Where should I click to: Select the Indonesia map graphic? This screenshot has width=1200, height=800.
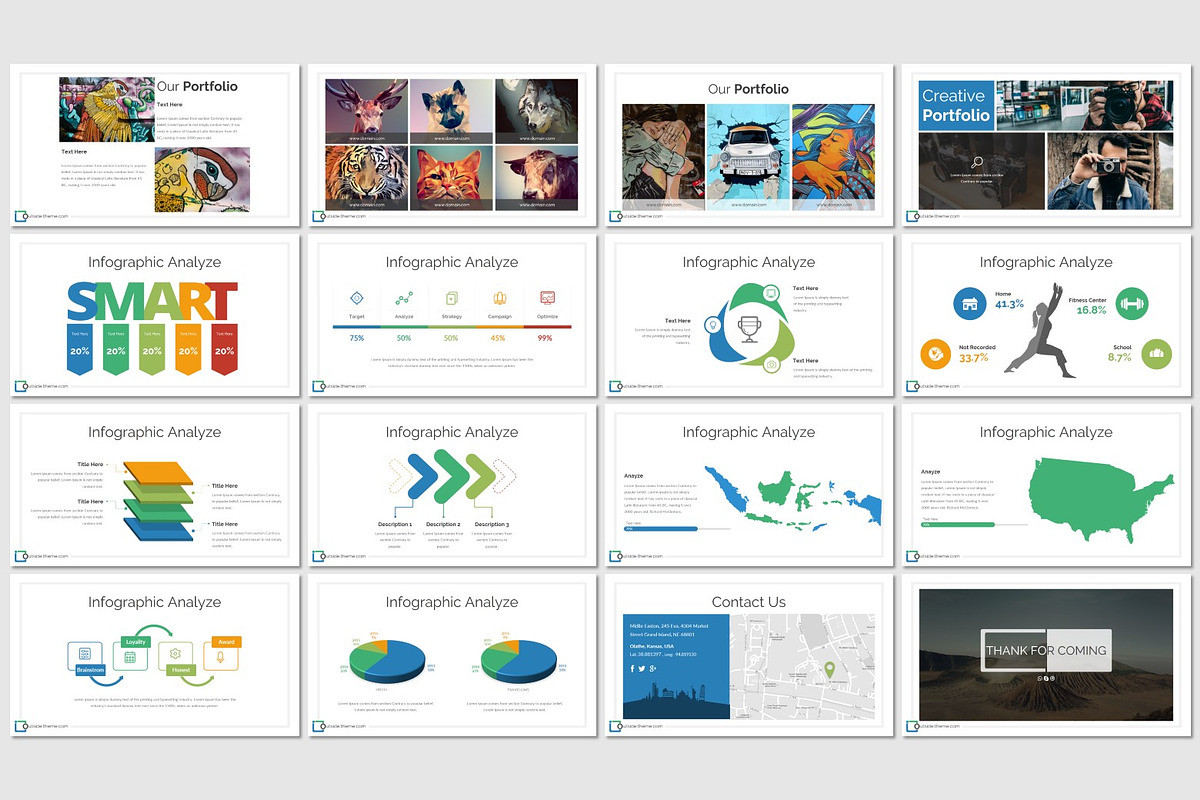click(x=792, y=497)
